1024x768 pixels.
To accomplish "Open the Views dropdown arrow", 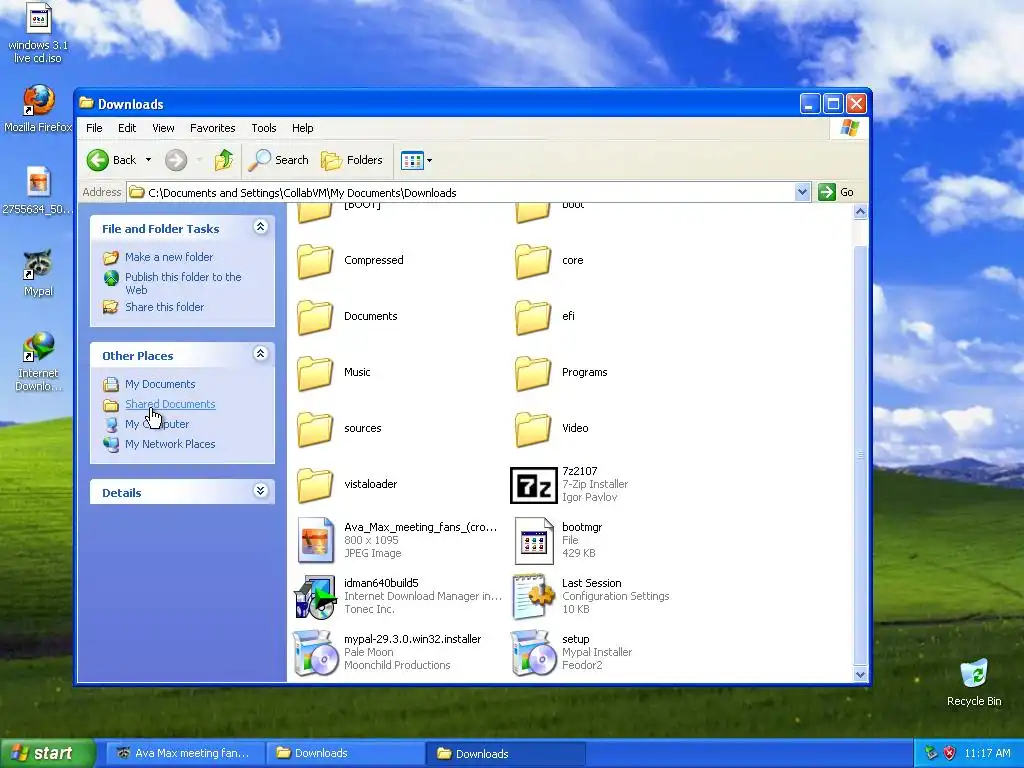I will point(430,161).
